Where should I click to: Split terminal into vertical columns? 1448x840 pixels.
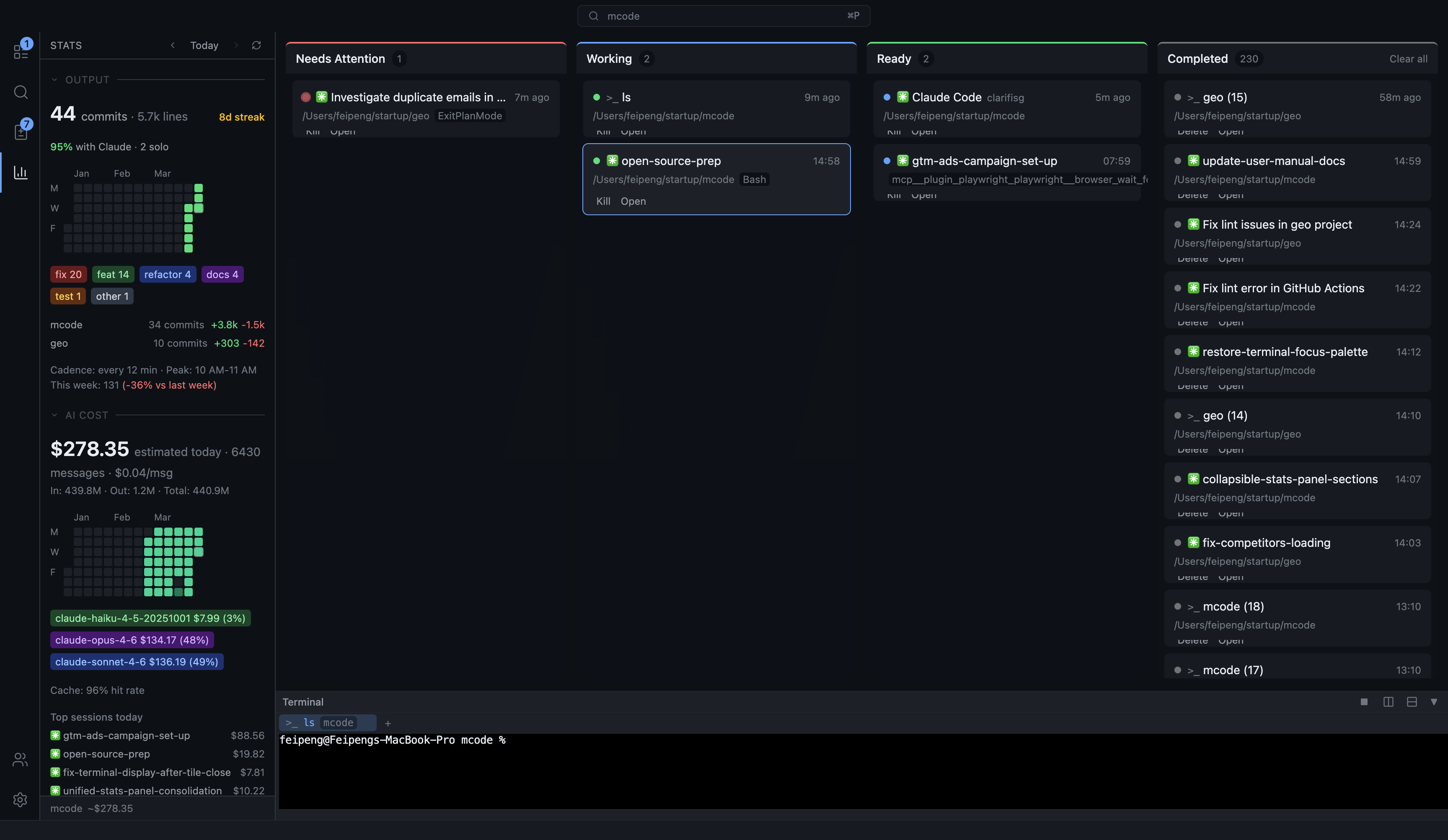tap(1388, 702)
